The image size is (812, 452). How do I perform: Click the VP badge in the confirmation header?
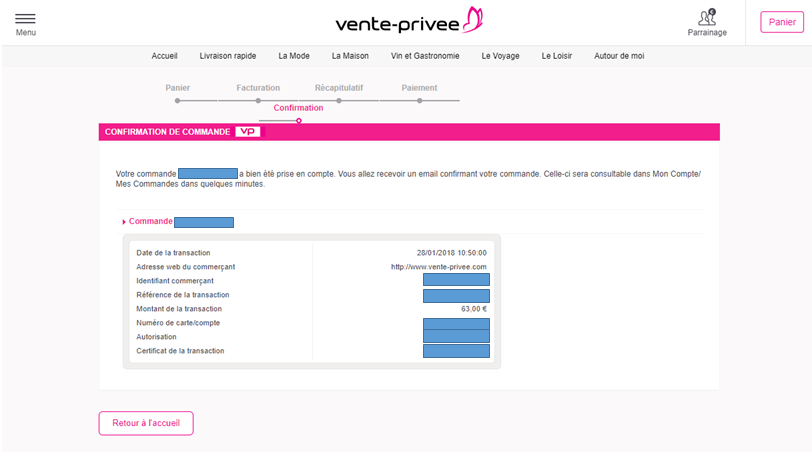248,132
